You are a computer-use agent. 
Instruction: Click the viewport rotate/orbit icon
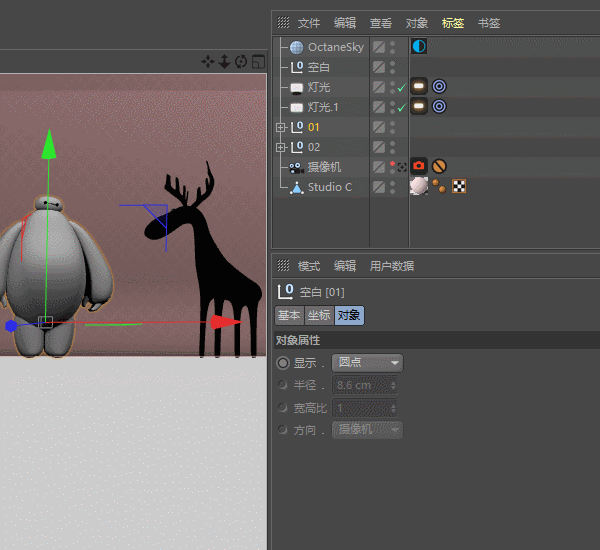coord(241,61)
